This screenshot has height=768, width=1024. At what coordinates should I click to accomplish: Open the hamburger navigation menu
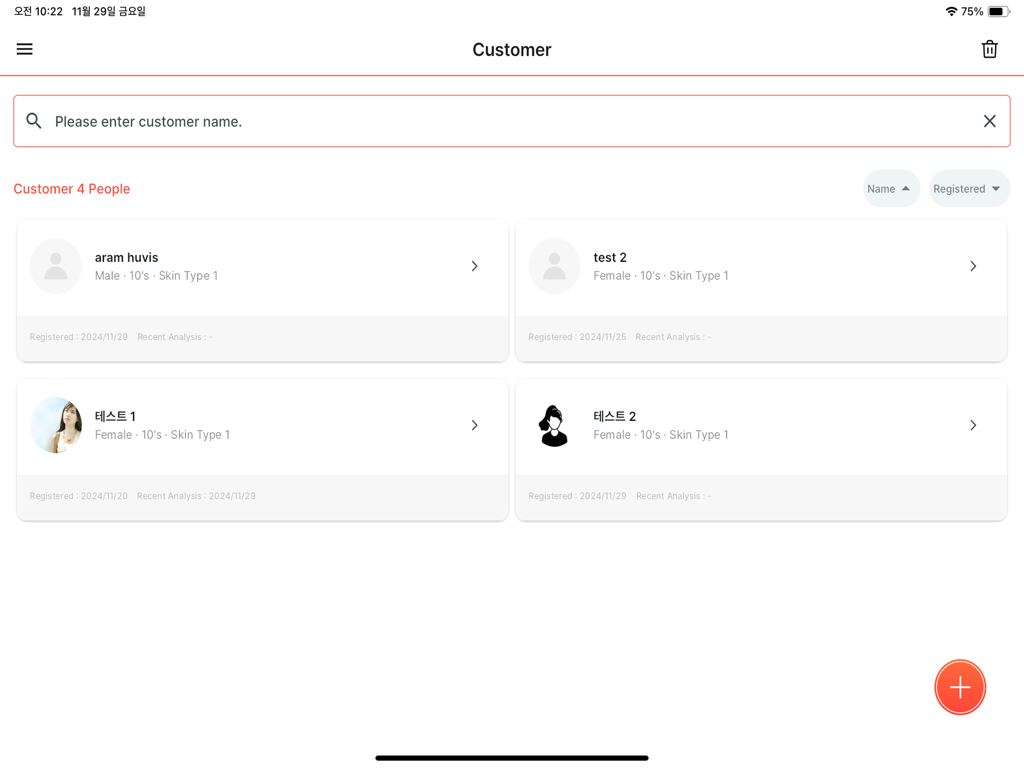pos(24,49)
